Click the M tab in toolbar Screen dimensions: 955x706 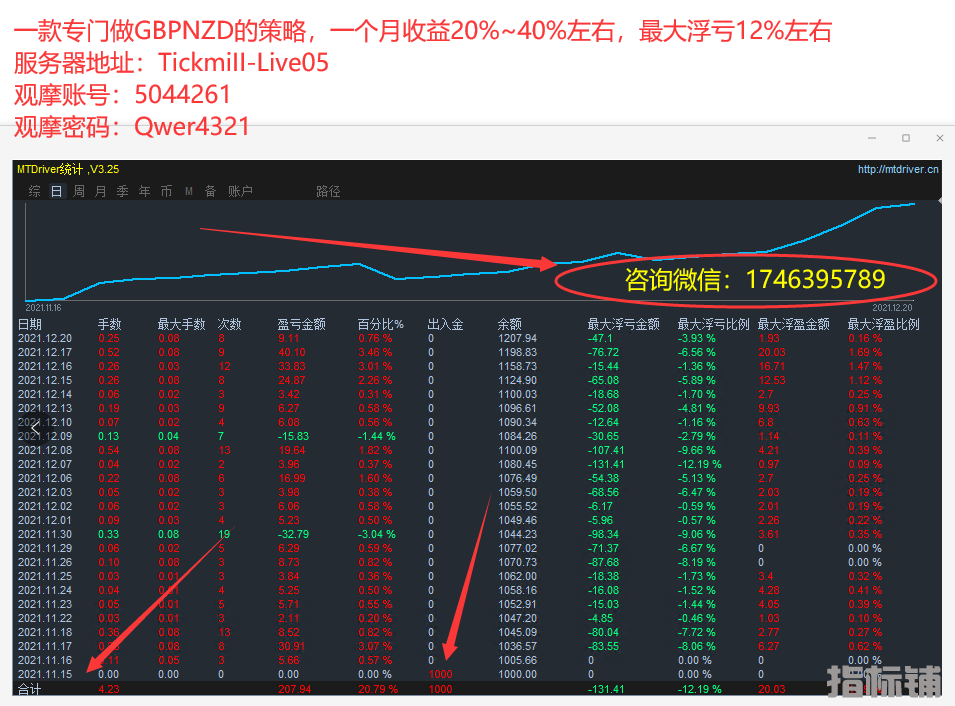pos(188,191)
